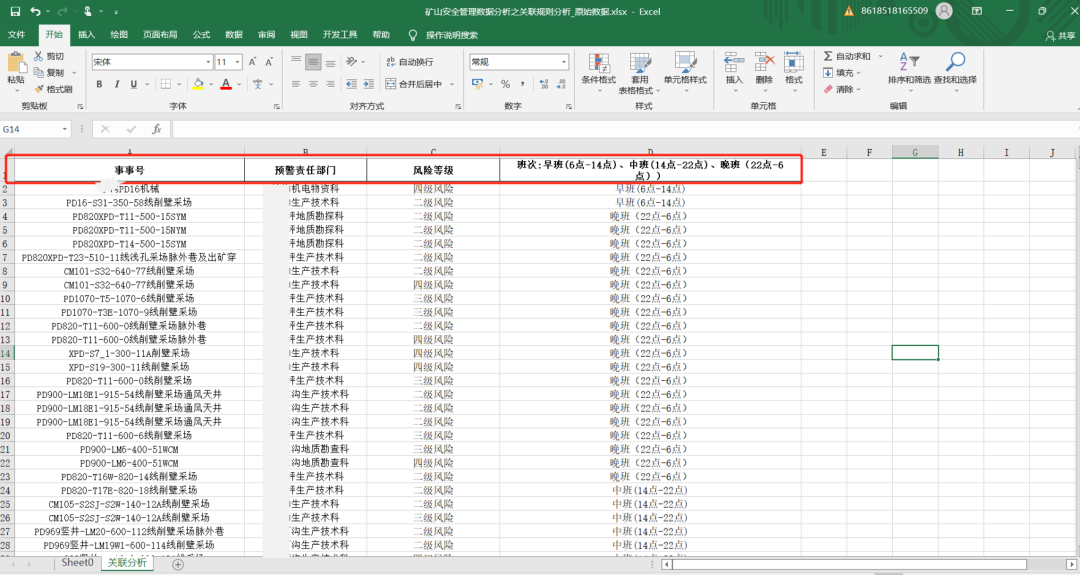Open the 文件 file menu
Image resolution: width=1080 pixels, height=575 pixels.
click(x=17, y=34)
